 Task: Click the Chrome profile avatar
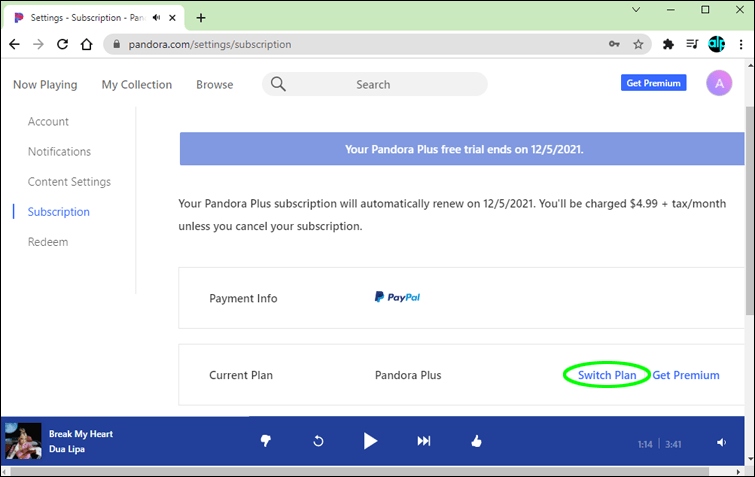click(716, 44)
